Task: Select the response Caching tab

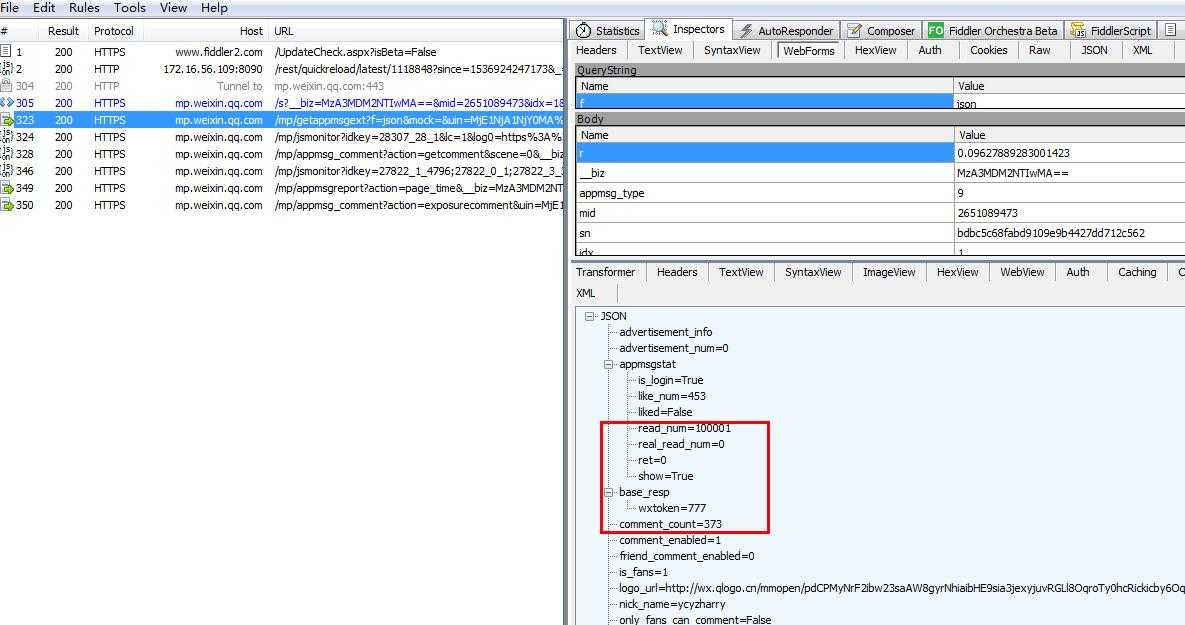Action: pyautogui.click(x=1137, y=272)
